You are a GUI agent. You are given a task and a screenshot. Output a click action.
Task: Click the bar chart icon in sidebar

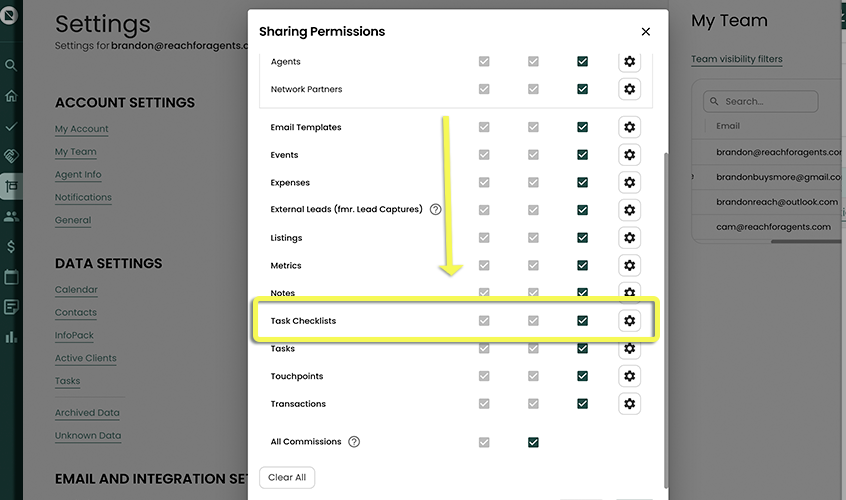coord(11,336)
